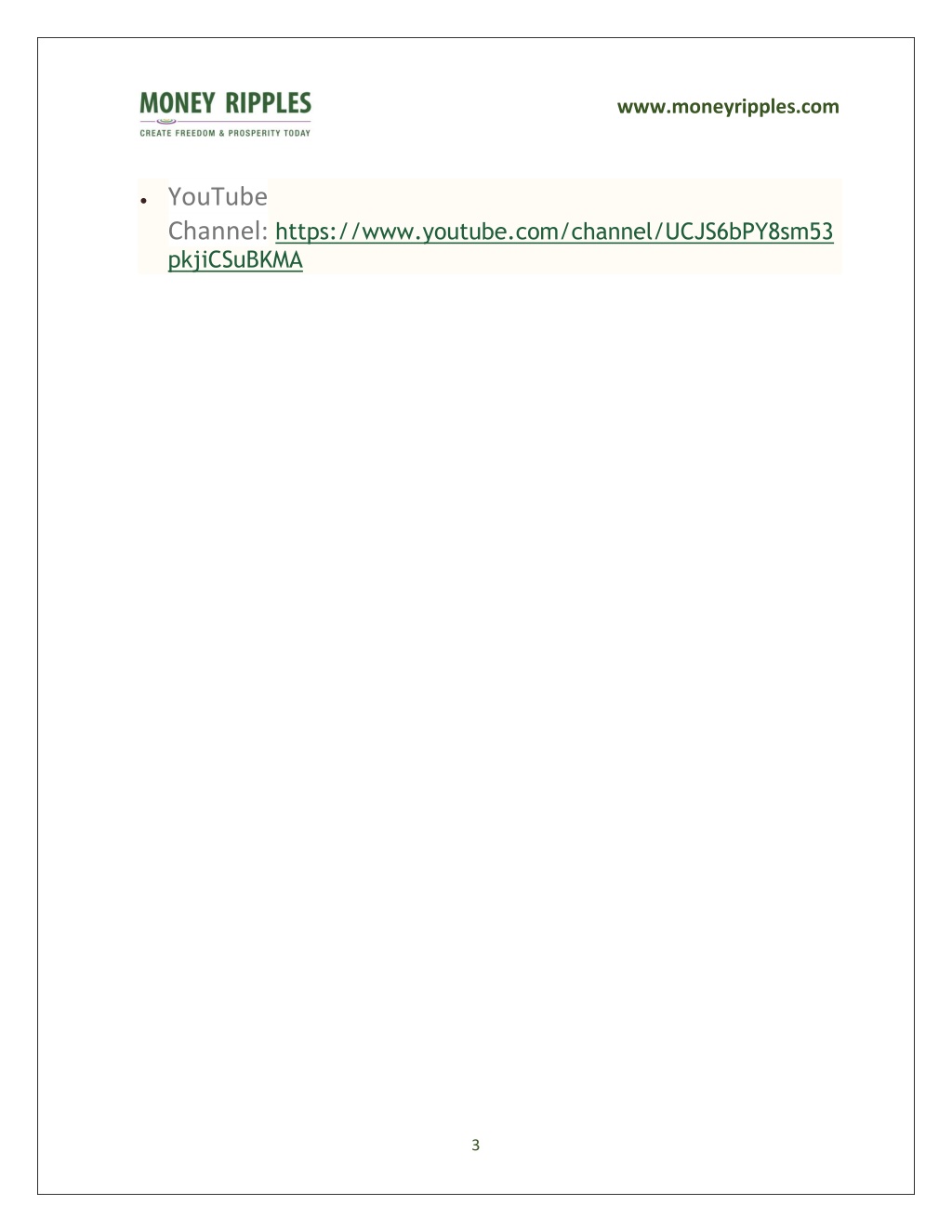Click the Money Ripples logo
Image resolution: width=952 pixels, height=1232 pixels.
[x=225, y=114]
